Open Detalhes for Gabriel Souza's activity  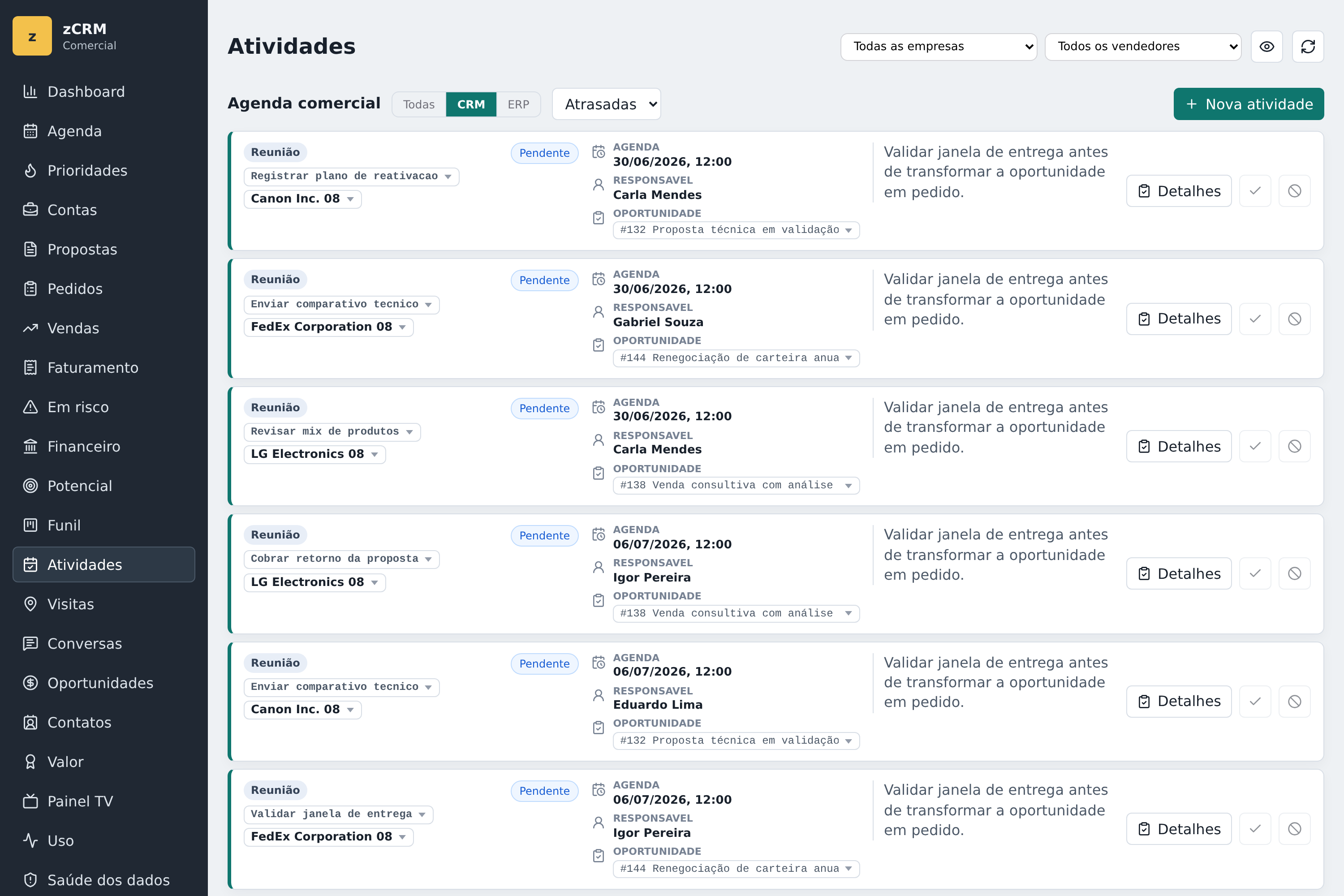click(1178, 319)
